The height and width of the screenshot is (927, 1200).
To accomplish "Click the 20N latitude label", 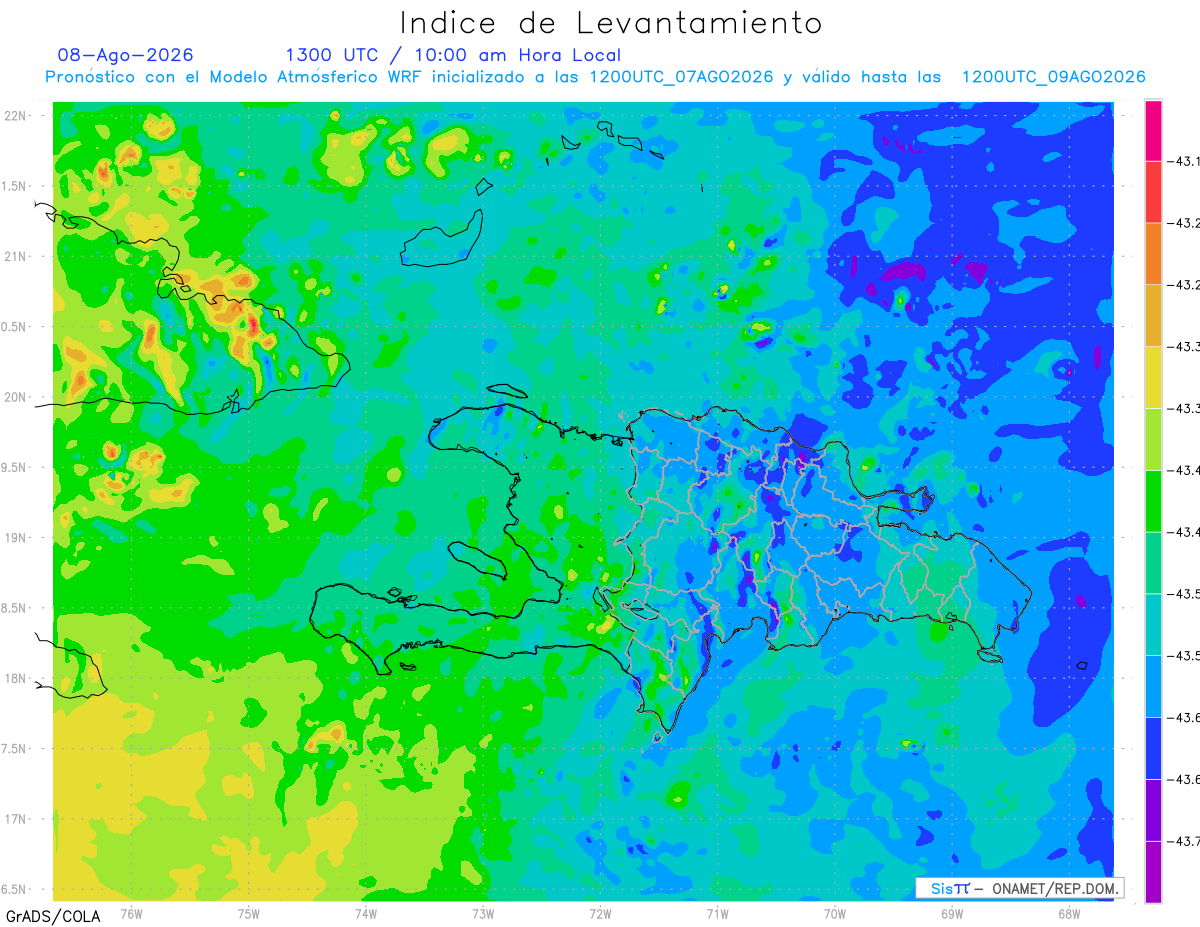I will (15, 397).
